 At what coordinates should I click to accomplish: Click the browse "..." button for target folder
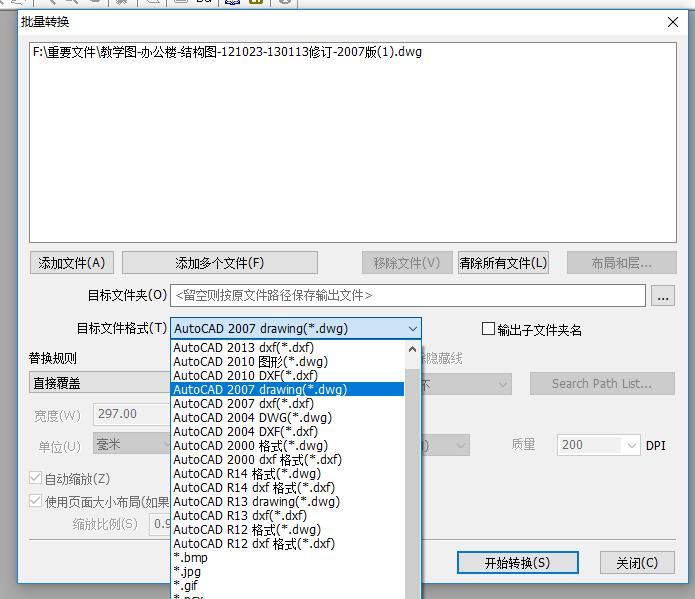pyautogui.click(x=662, y=296)
